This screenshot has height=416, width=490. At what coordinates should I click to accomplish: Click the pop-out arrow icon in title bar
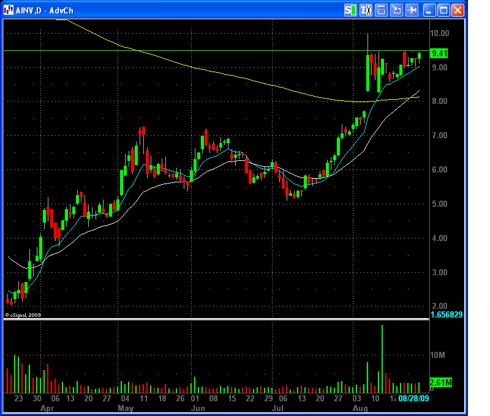coord(396,10)
